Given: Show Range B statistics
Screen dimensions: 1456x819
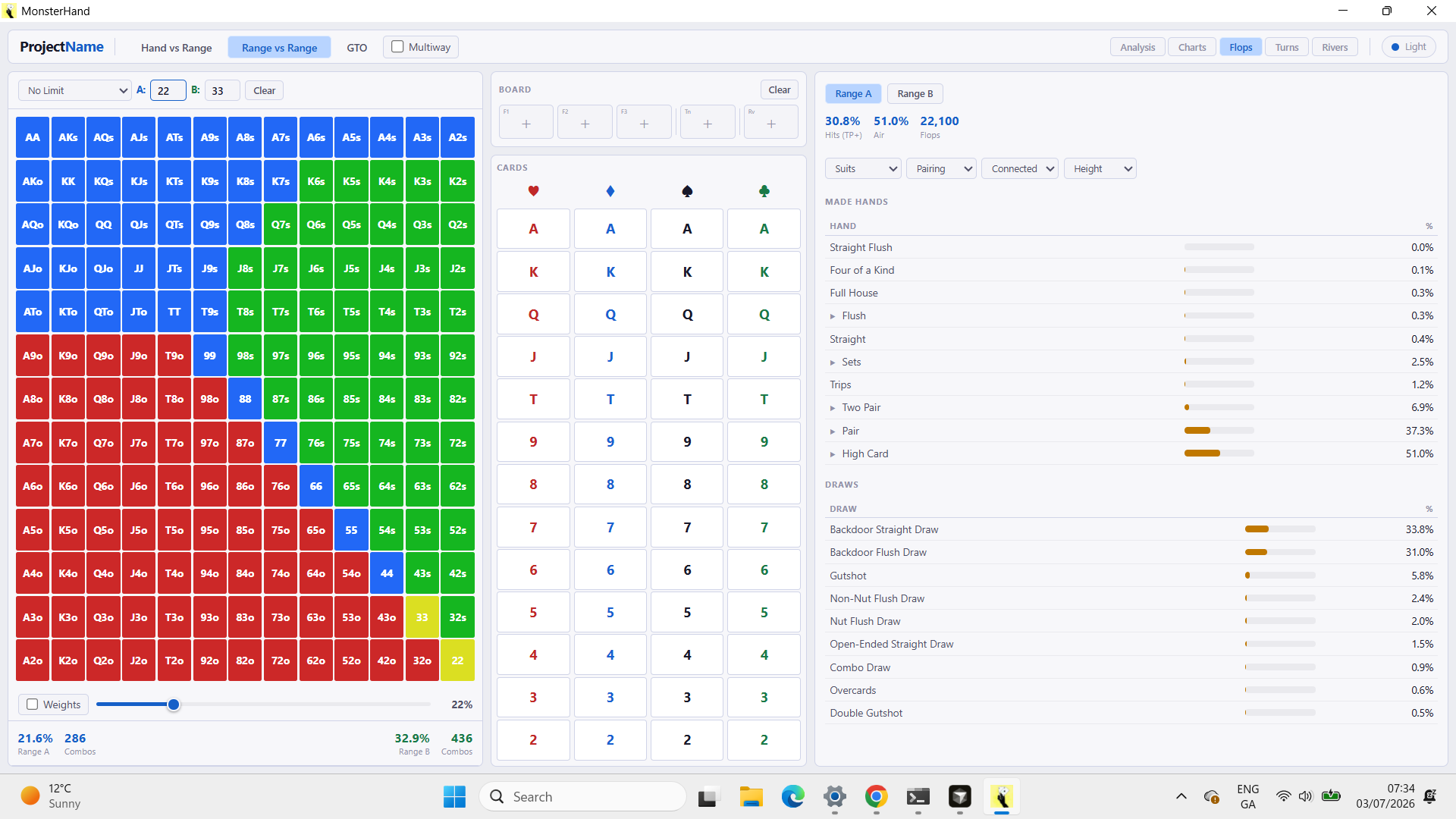Looking at the screenshot, I should (x=915, y=93).
